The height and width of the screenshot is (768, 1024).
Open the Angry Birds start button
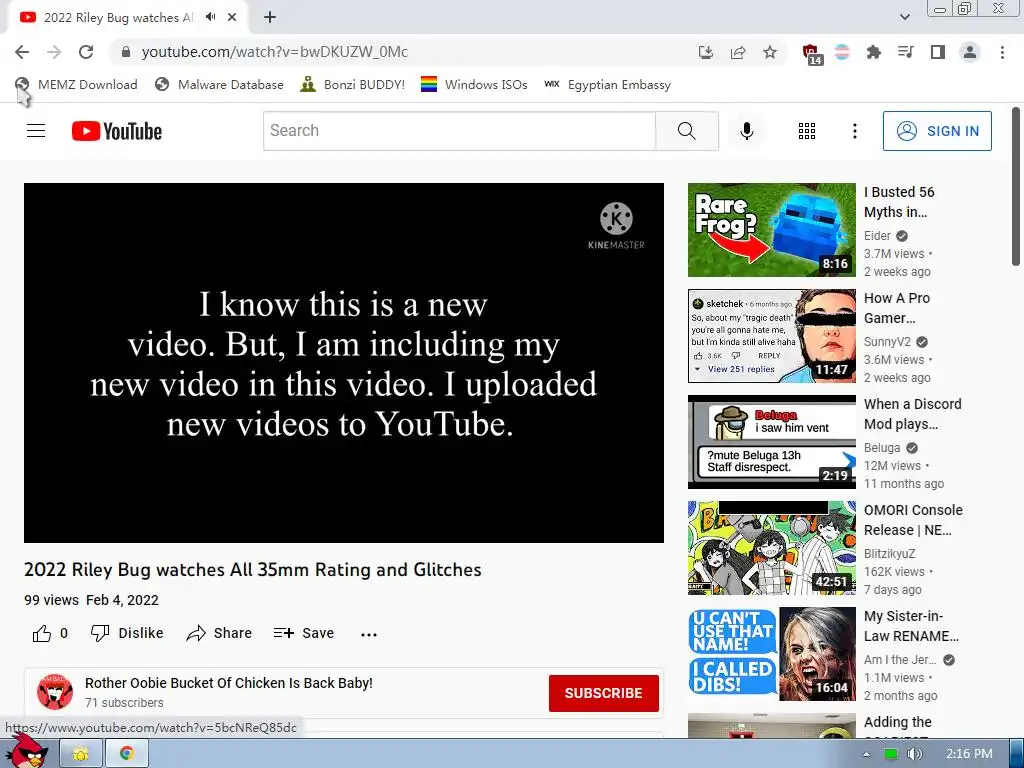(x=26, y=751)
